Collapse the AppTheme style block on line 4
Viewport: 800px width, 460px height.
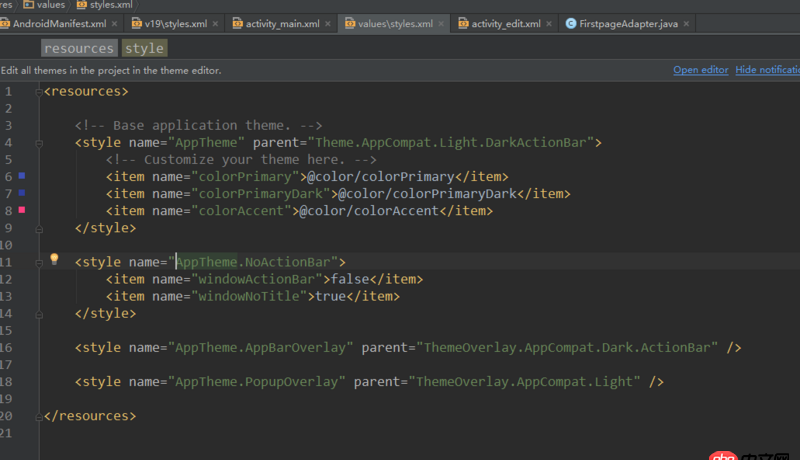[39, 143]
